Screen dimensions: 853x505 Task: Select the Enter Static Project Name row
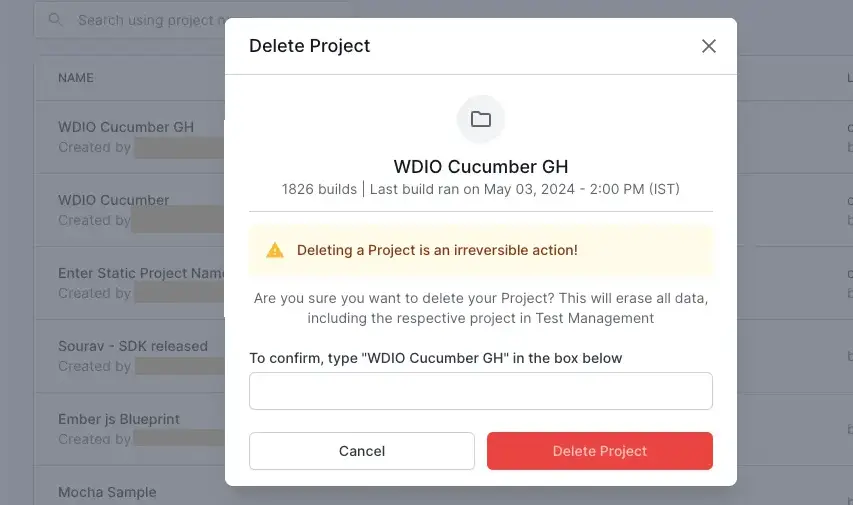pos(141,273)
